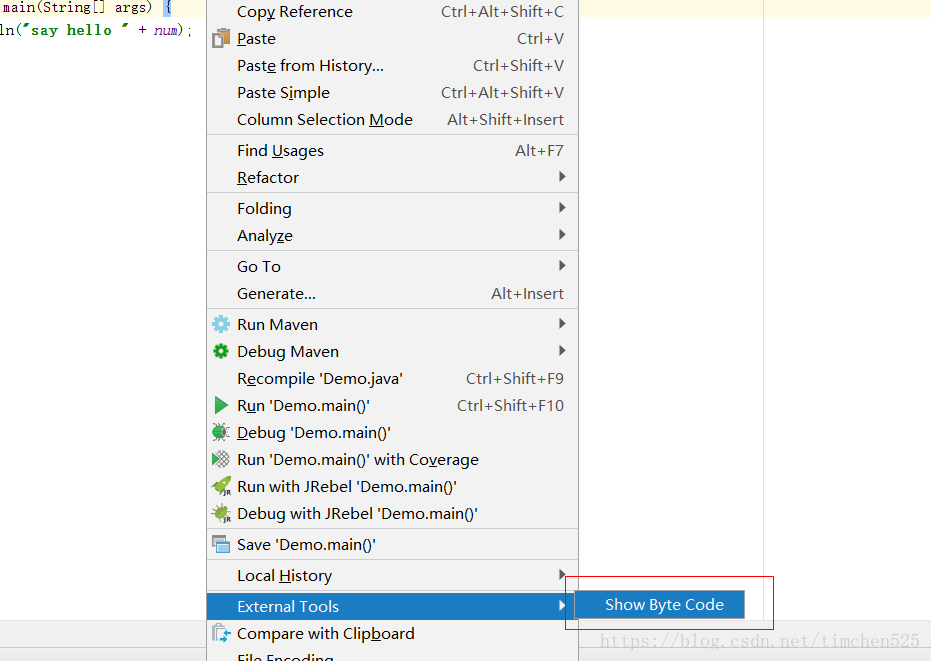Viewport: 931px width, 661px height.
Task: Open Paste from History...
Action: (x=392, y=65)
